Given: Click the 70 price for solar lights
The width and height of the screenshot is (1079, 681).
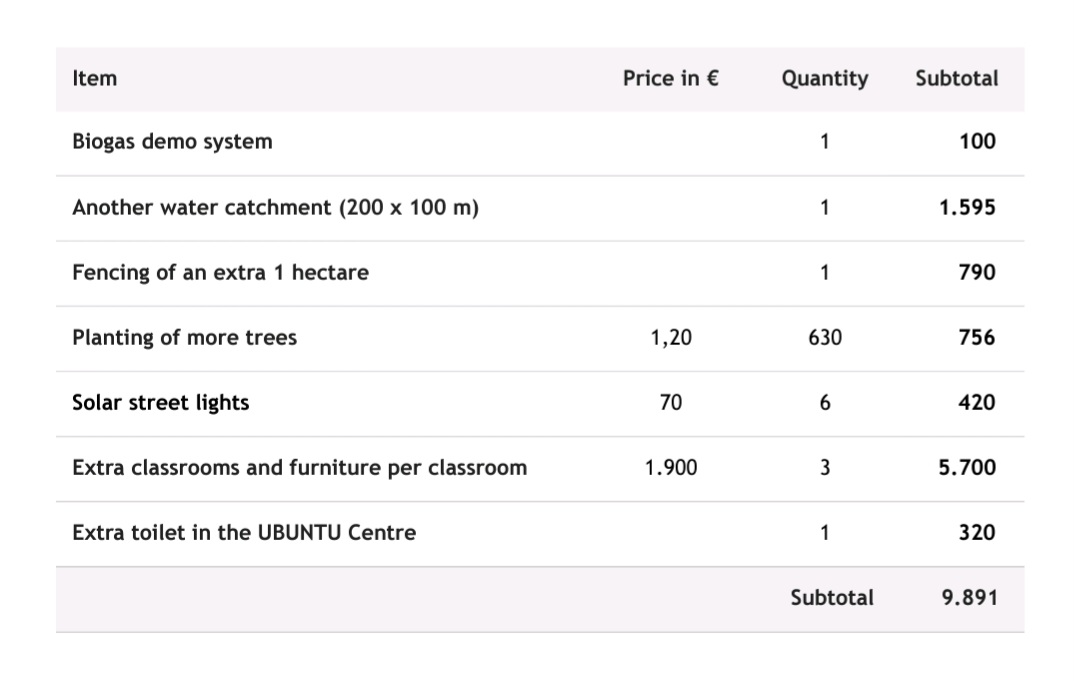Looking at the screenshot, I should pyautogui.click(x=671, y=402).
